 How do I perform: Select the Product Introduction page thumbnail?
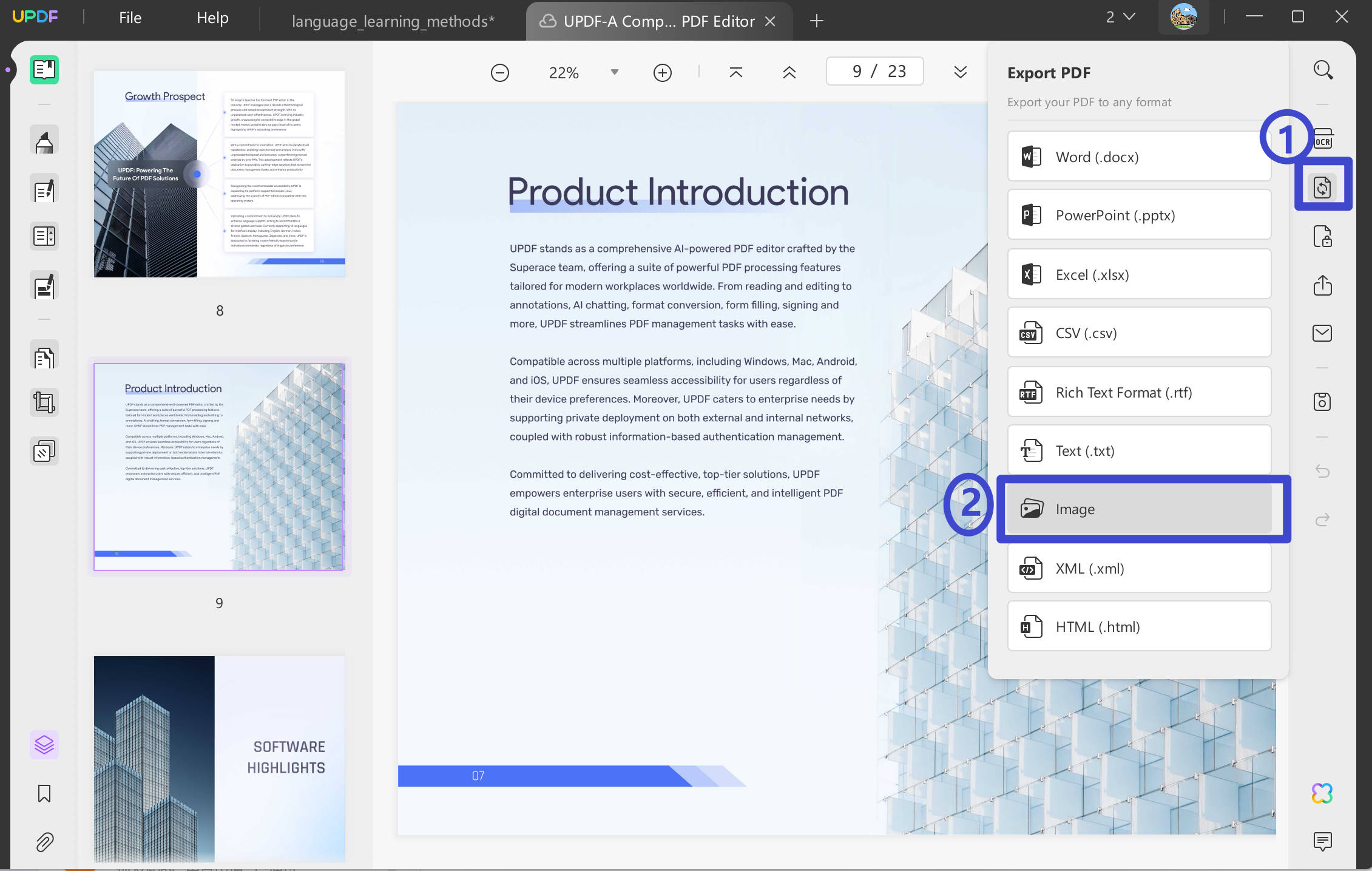point(220,467)
